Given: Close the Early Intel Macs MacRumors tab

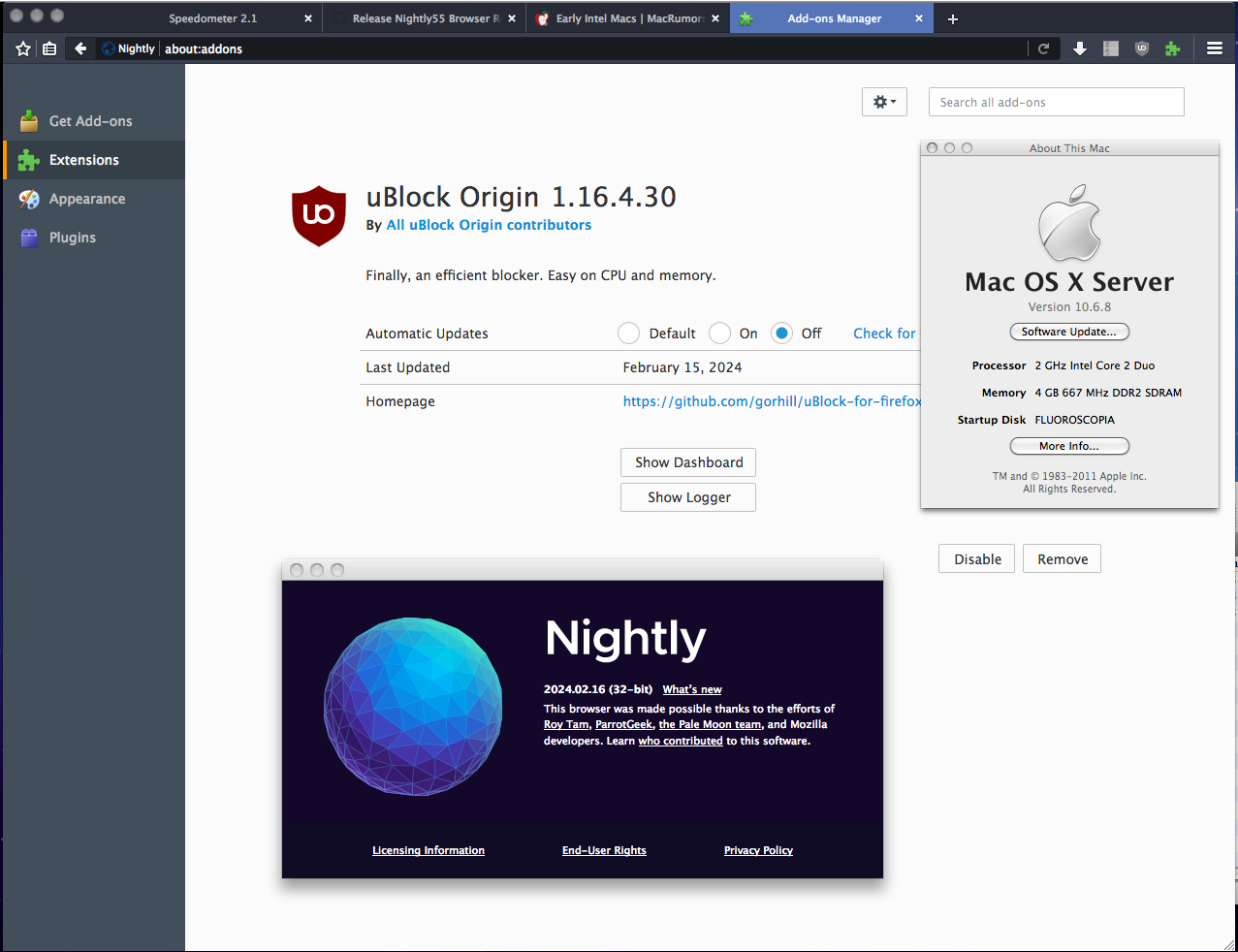Looking at the screenshot, I should 715,18.
